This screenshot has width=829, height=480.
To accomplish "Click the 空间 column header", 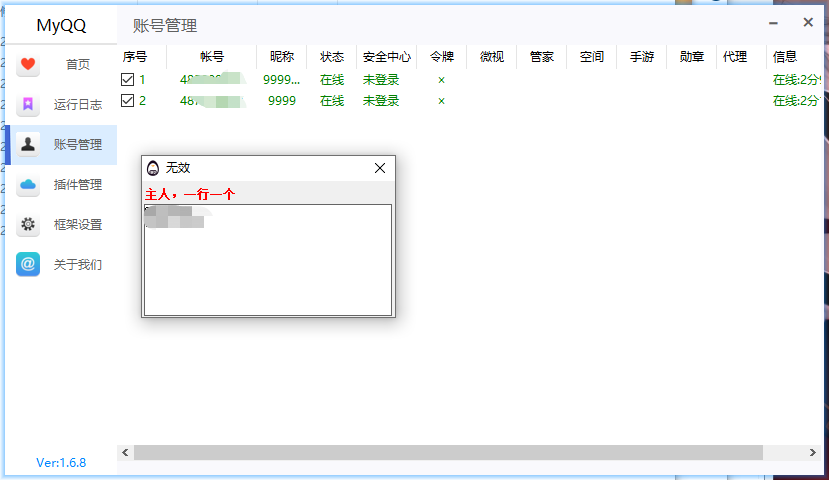I will (x=592, y=57).
